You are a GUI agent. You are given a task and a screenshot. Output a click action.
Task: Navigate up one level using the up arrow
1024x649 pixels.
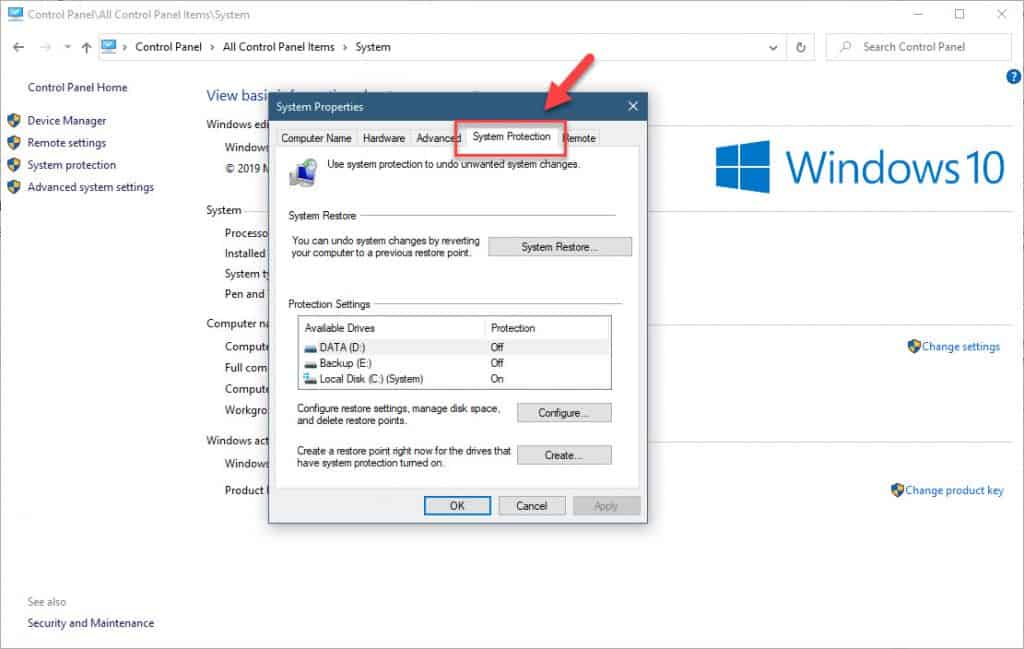(86, 47)
